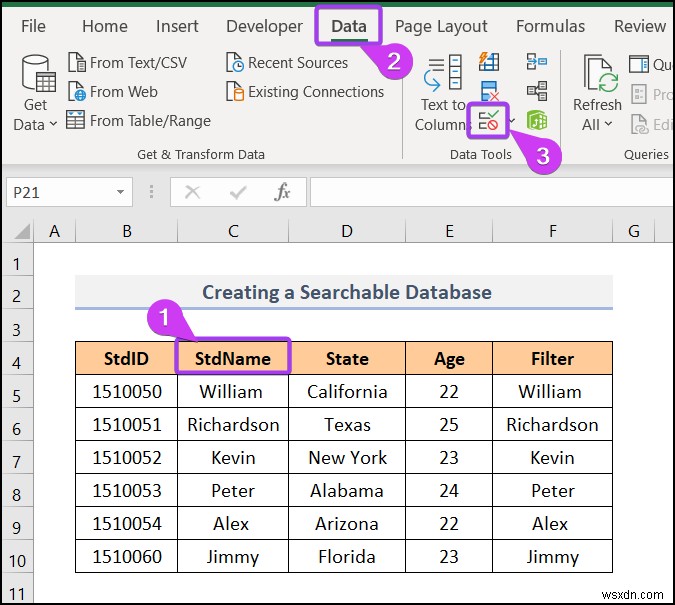Click the Data Validation icon
This screenshot has width=675, height=605.
tap(489, 121)
